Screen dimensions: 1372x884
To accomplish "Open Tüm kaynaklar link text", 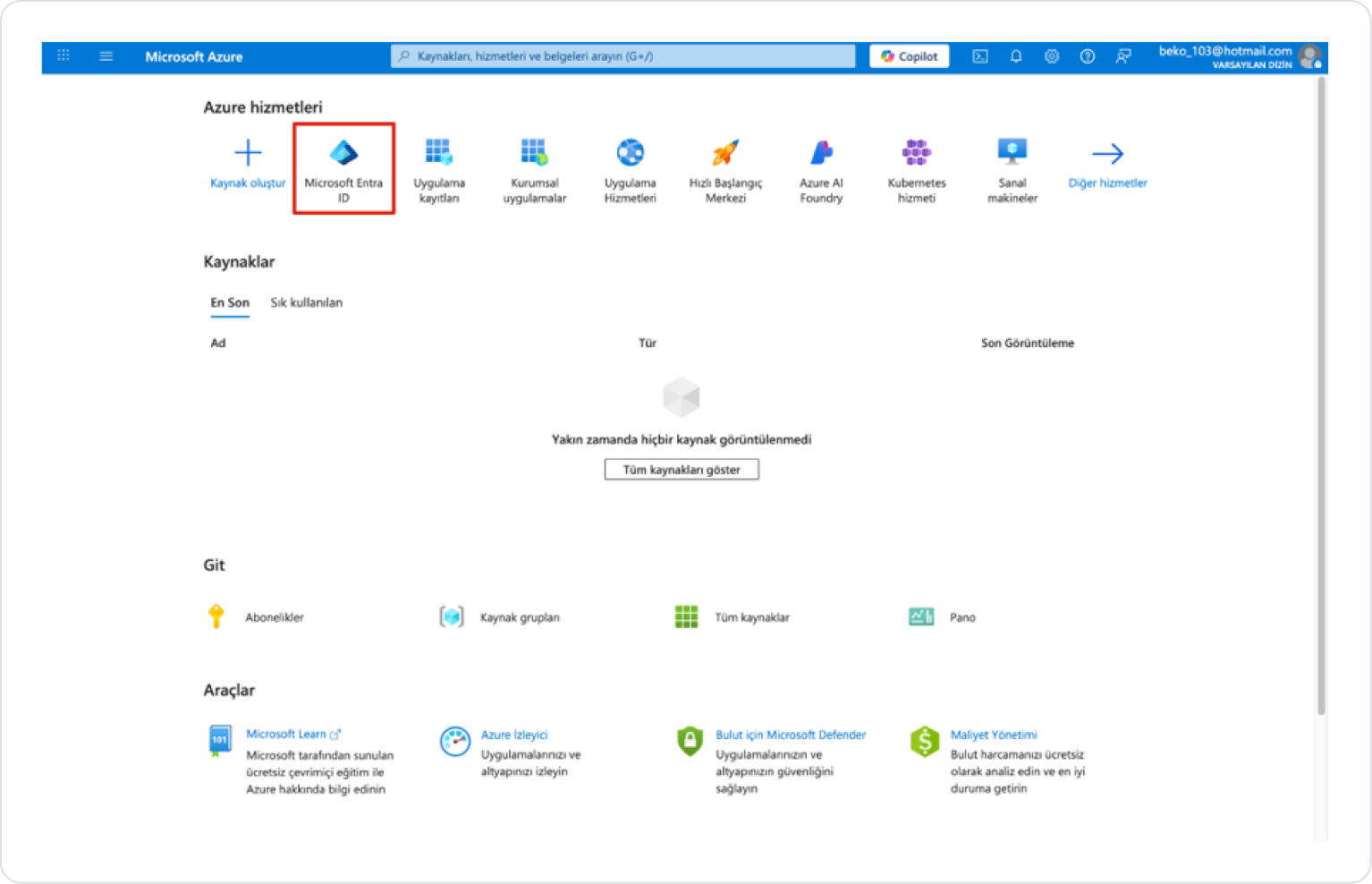I will (x=752, y=617).
